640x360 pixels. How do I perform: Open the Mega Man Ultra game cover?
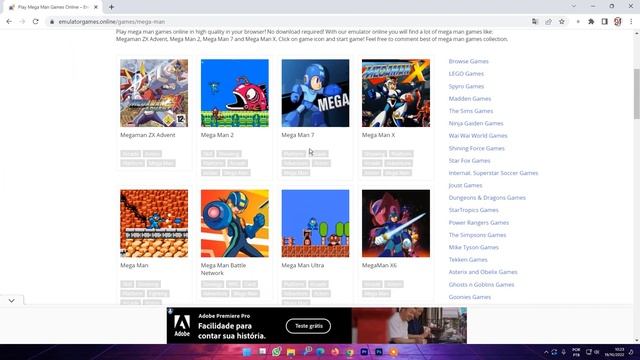pos(315,223)
